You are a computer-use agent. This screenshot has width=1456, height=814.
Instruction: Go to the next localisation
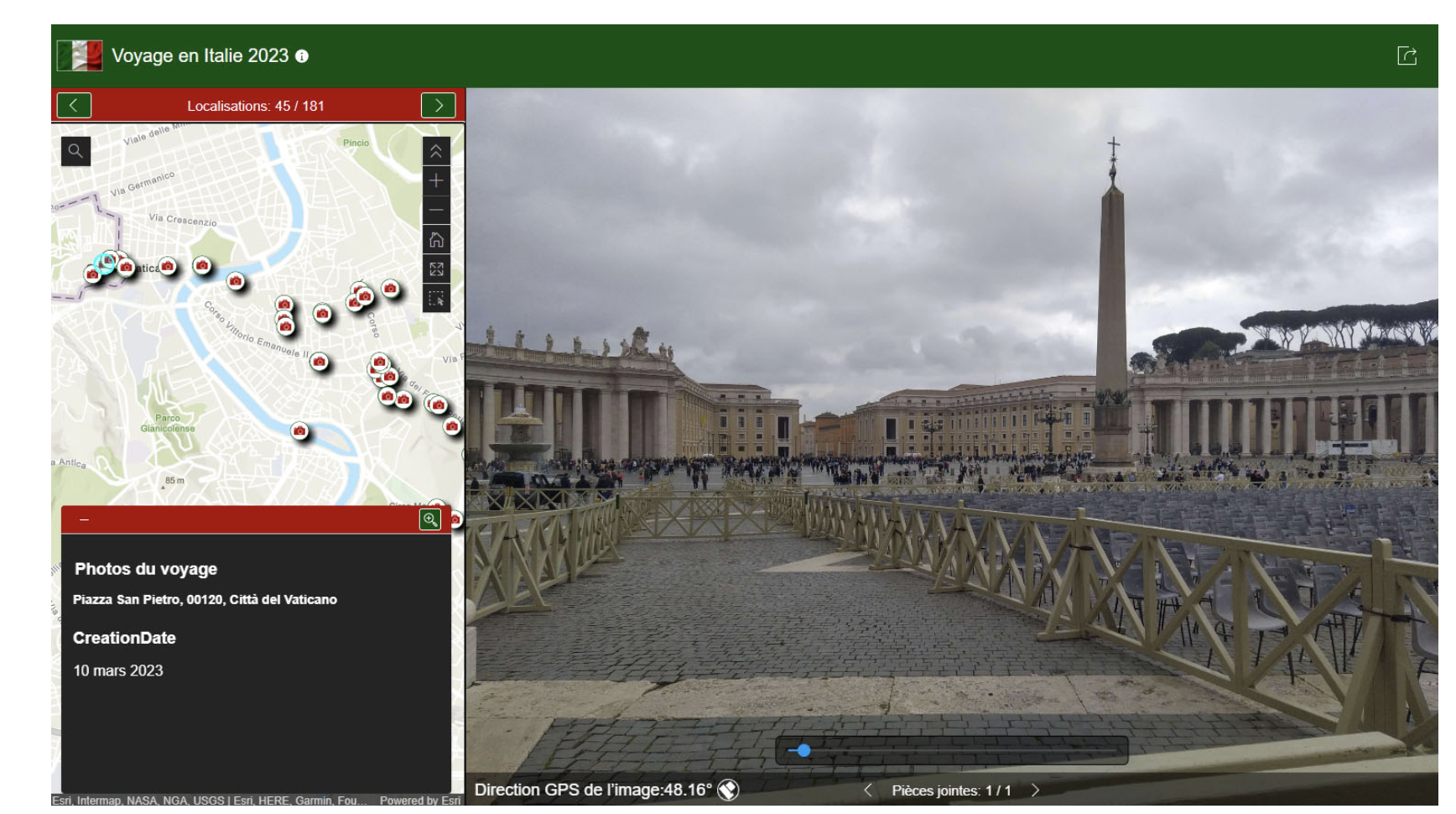(x=438, y=106)
